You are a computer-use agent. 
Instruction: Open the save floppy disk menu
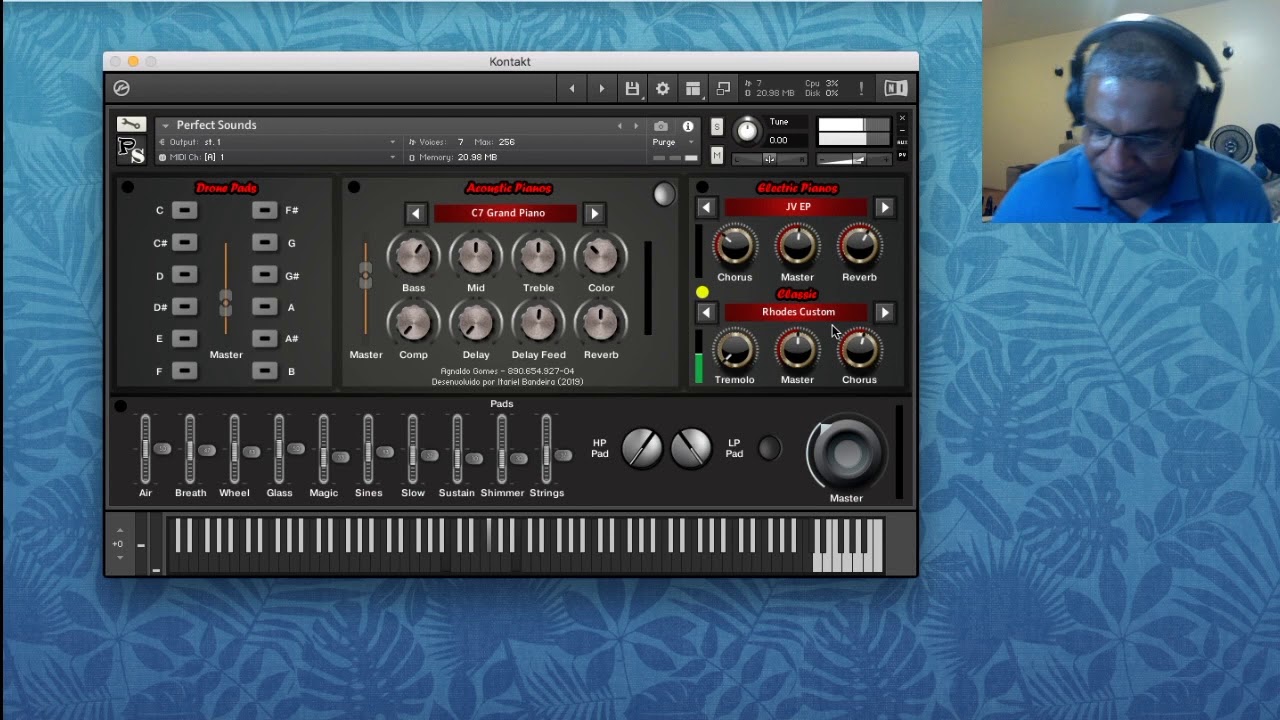tap(632, 88)
